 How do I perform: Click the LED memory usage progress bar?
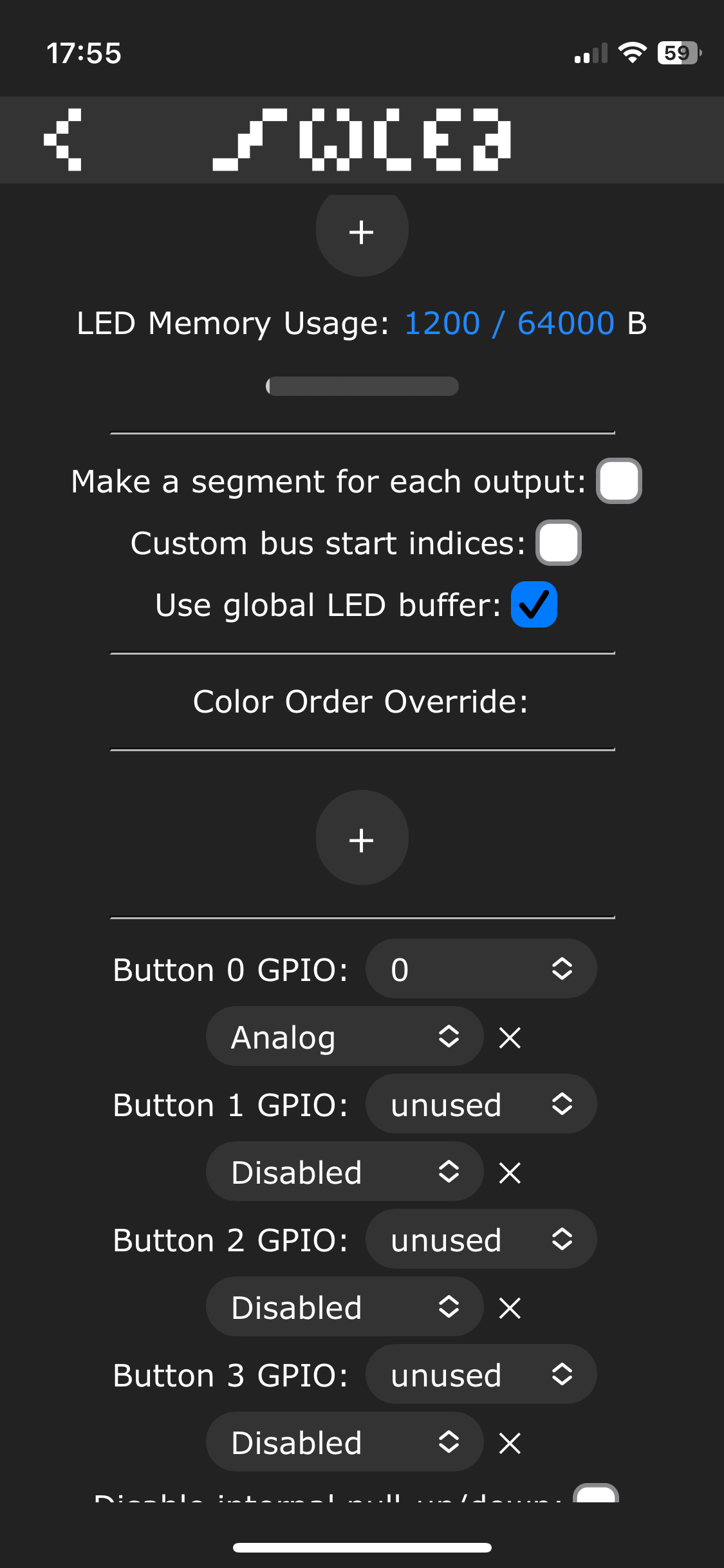pyautogui.click(x=362, y=386)
